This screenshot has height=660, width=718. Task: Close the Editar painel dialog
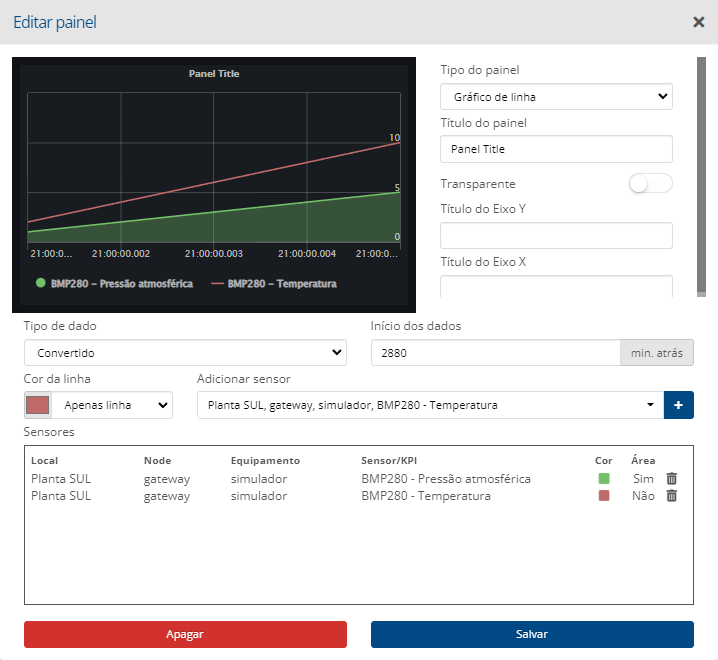pos(698,22)
